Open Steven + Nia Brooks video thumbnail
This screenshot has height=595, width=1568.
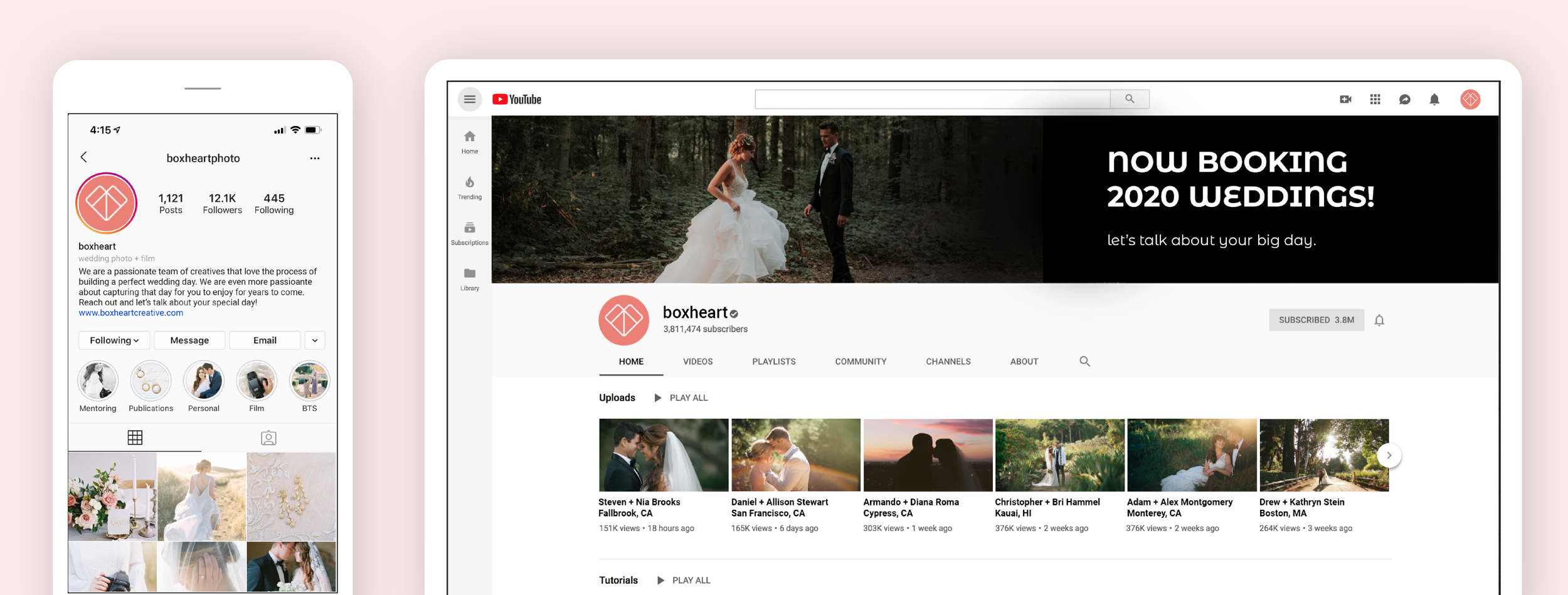coord(664,455)
